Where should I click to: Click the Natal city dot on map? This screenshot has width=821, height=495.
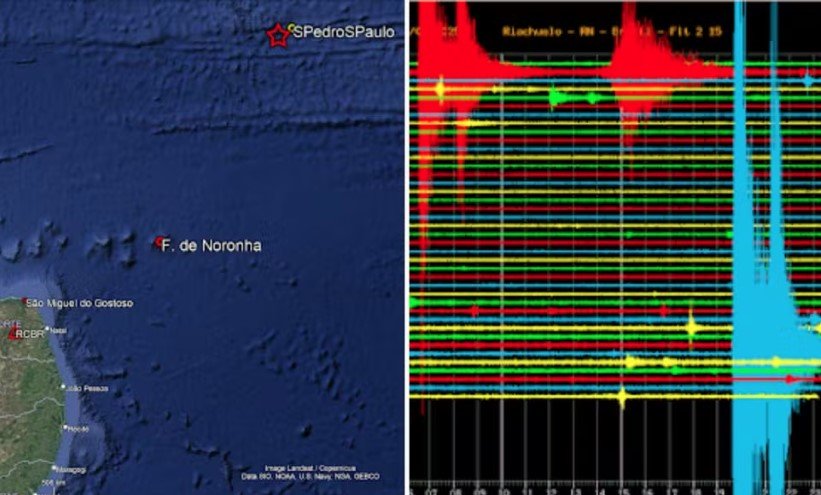point(47,329)
